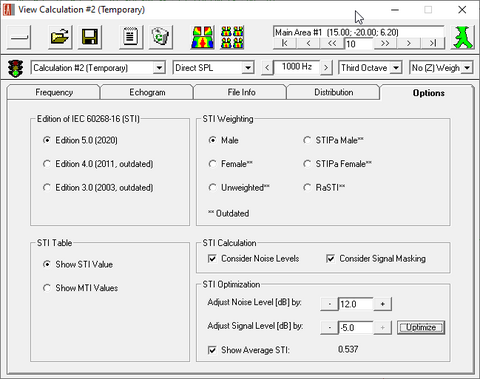Decrease frequency with left arrow beside 1000 Hz

coord(267,68)
